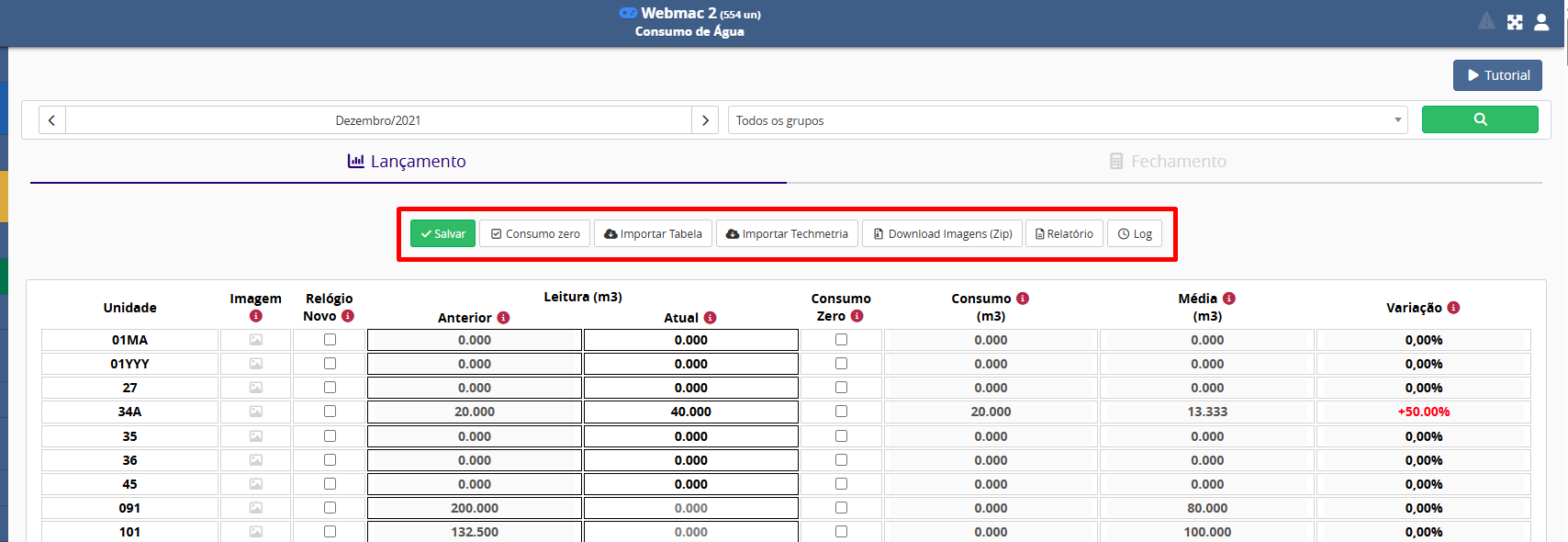Image resolution: width=1568 pixels, height=542 pixels.
Task: Go to next month arrow
Action: [x=705, y=120]
